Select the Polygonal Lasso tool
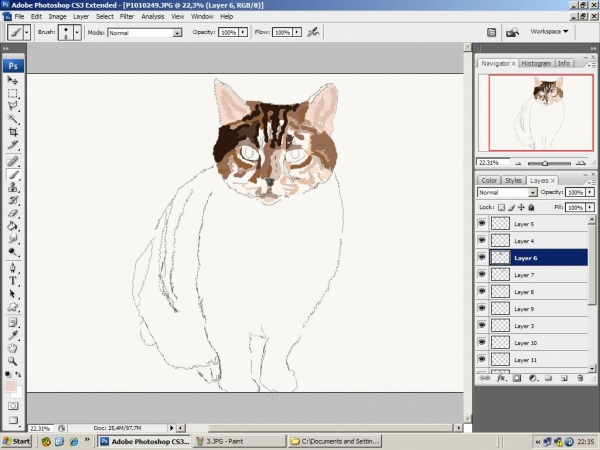600x450 pixels. (13, 106)
